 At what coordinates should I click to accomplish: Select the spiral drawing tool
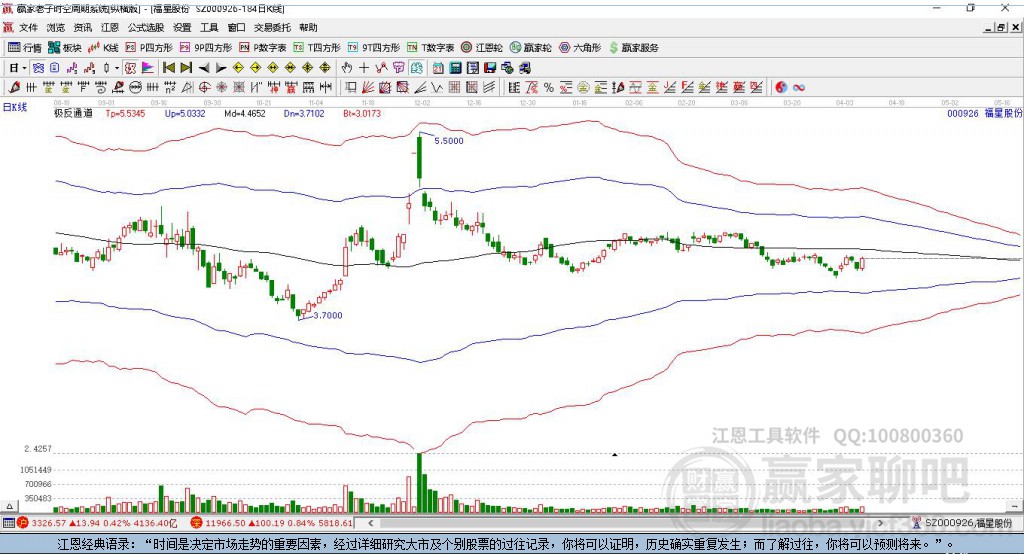tap(100, 87)
